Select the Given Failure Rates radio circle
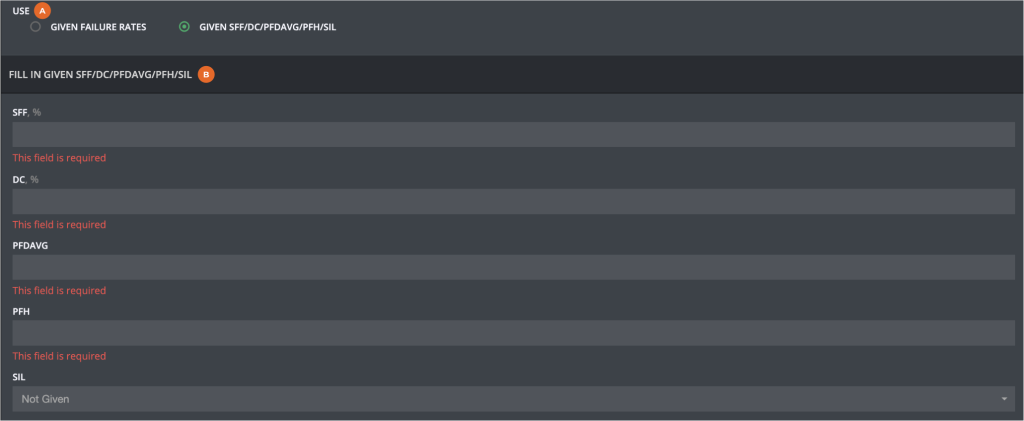The height and width of the screenshot is (421, 1024). pos(36,27)
